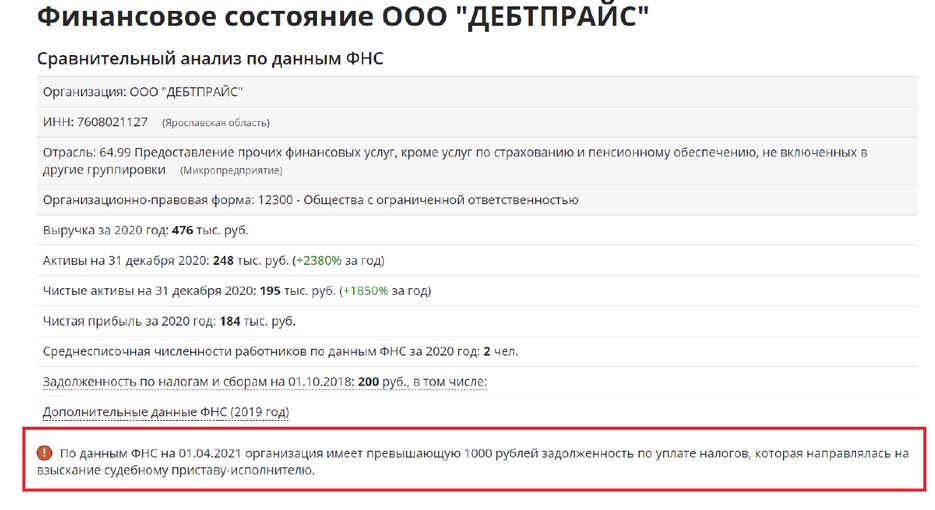
Task: Click the industry row starting 'Отрасль: 64.99'
Action: pos(476,161)
